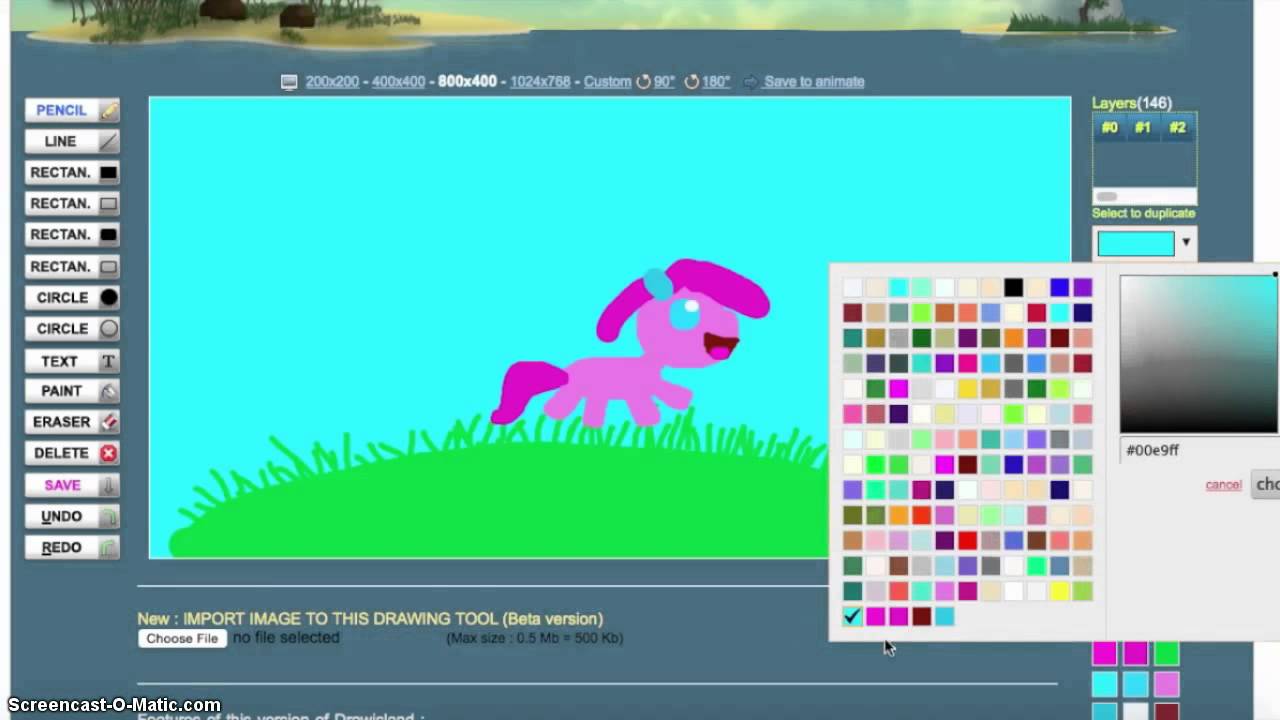The width and height of the screenshot is (1280, 720).
Task: Activate the Text tool
Action: click(72, 361)
